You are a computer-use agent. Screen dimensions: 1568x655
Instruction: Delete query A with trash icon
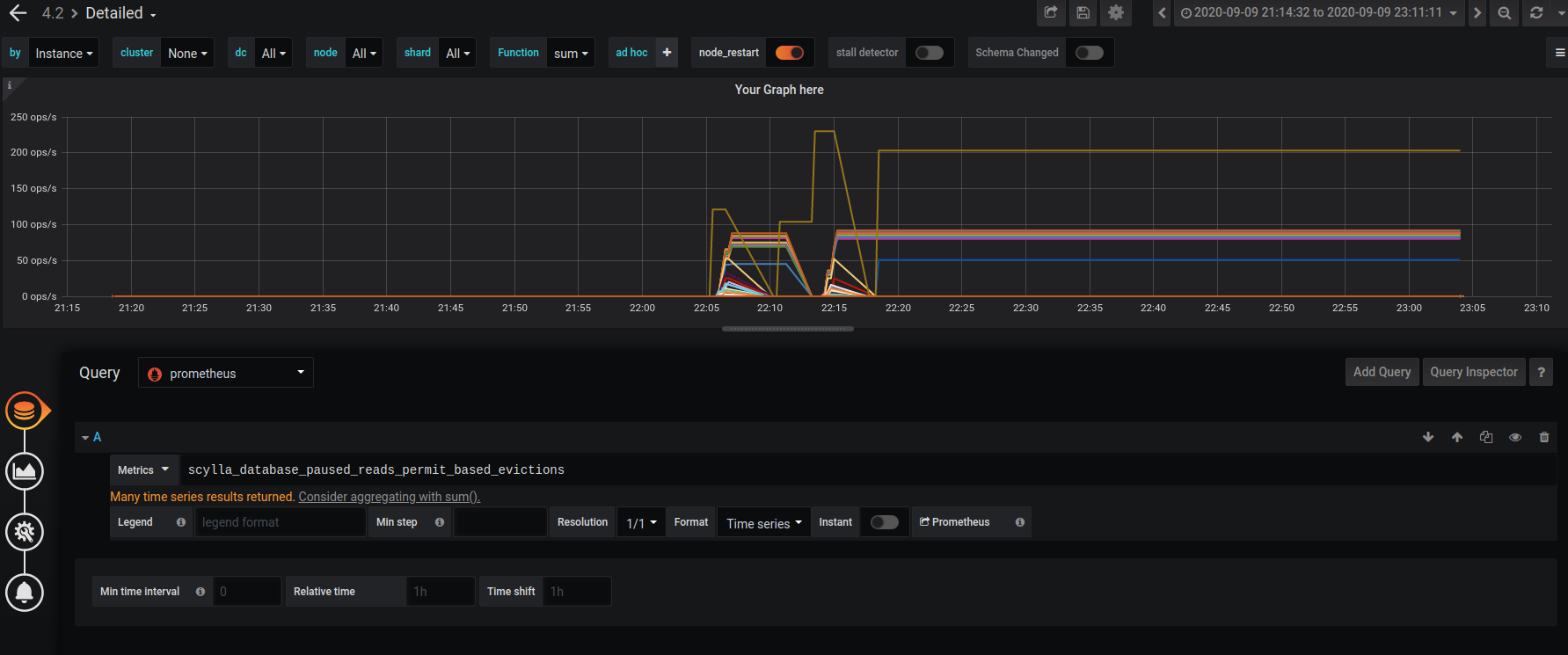click(1544, 437)
